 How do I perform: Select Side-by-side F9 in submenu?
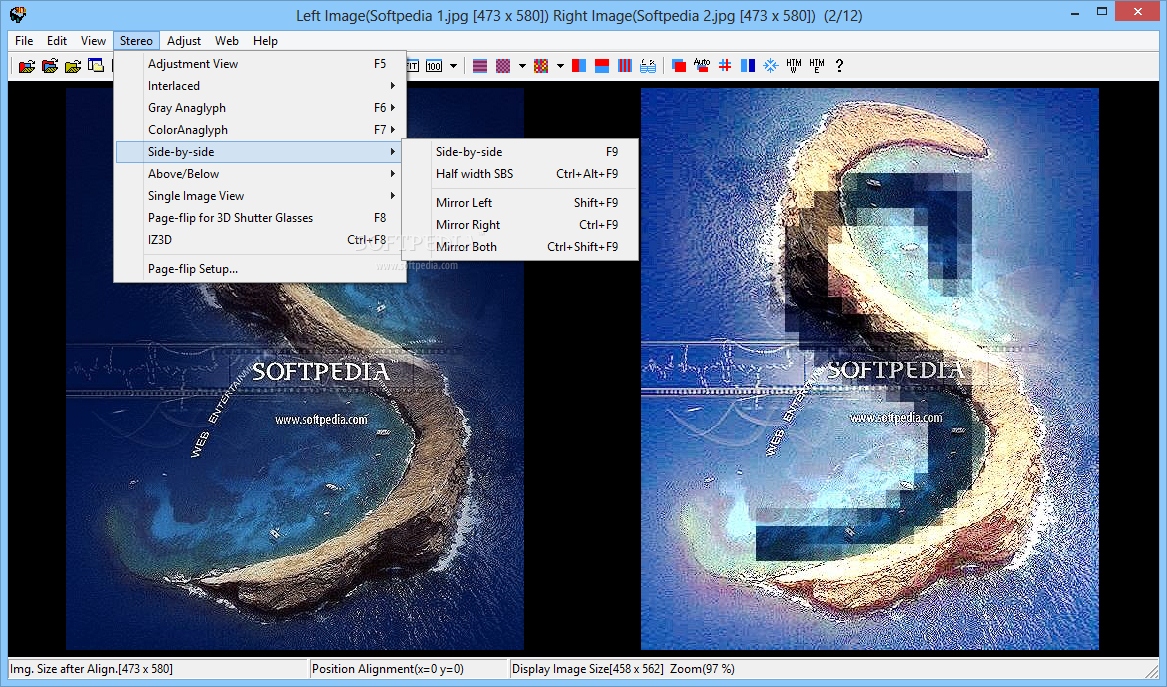(519, 152)
